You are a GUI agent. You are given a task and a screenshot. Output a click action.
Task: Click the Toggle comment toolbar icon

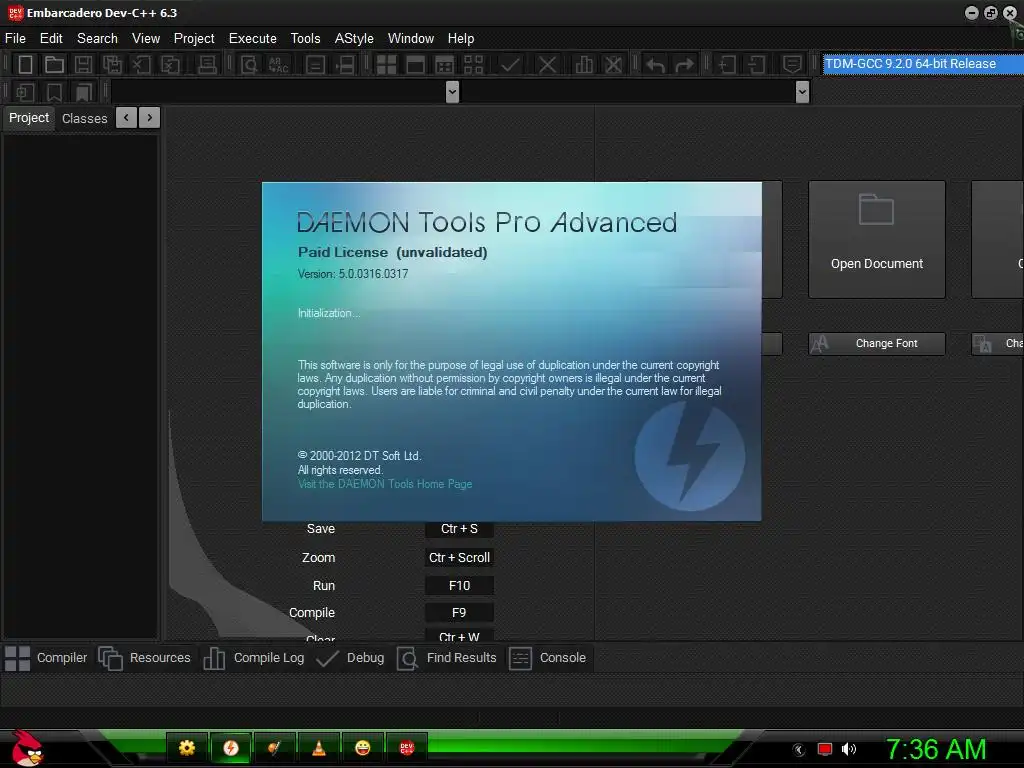792,64
